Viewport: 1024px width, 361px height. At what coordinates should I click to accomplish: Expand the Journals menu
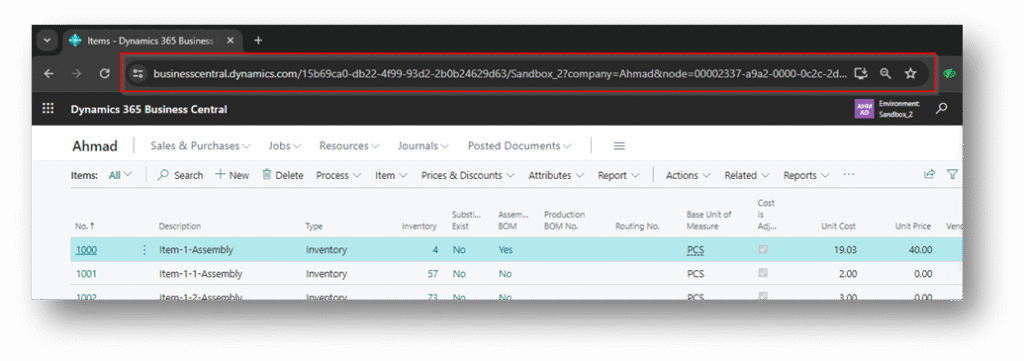(x=423, y=146)
